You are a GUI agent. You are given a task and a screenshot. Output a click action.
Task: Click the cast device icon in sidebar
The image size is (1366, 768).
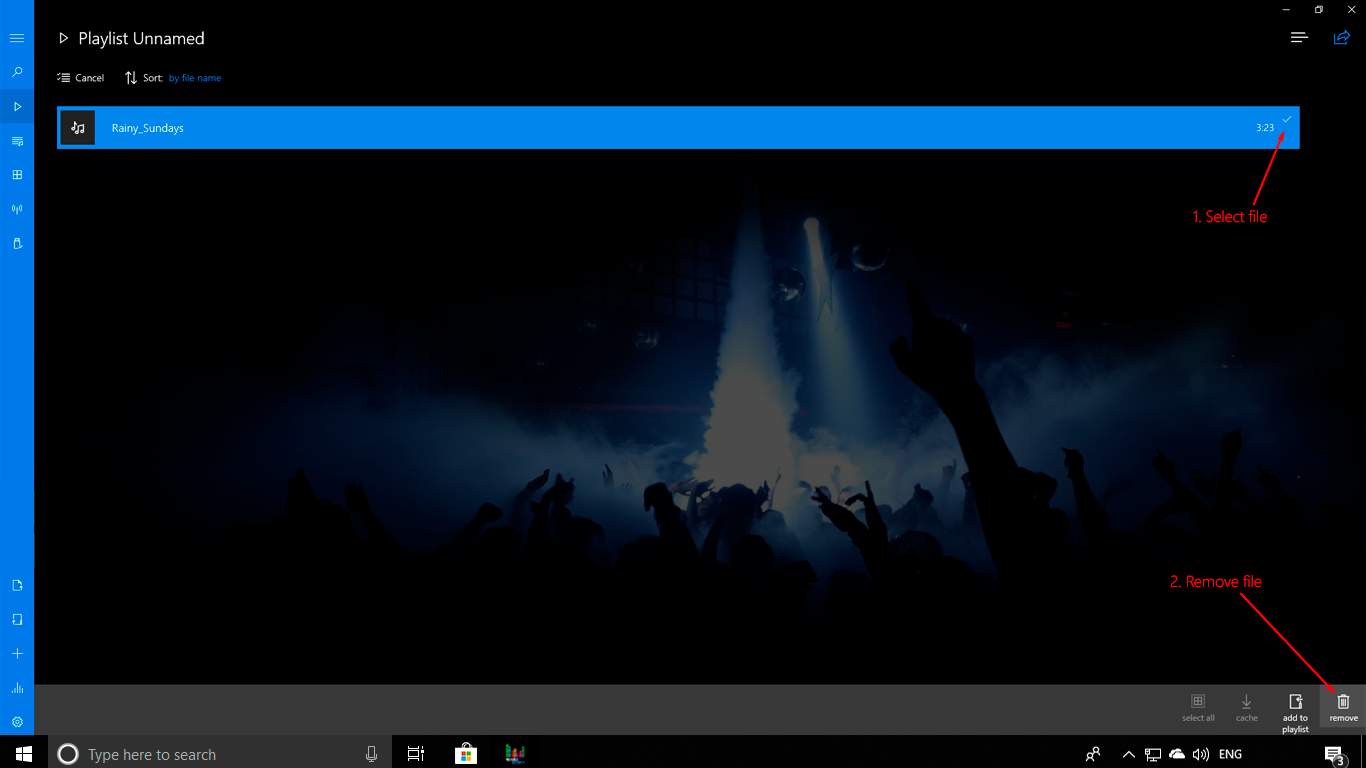[16, 243]
